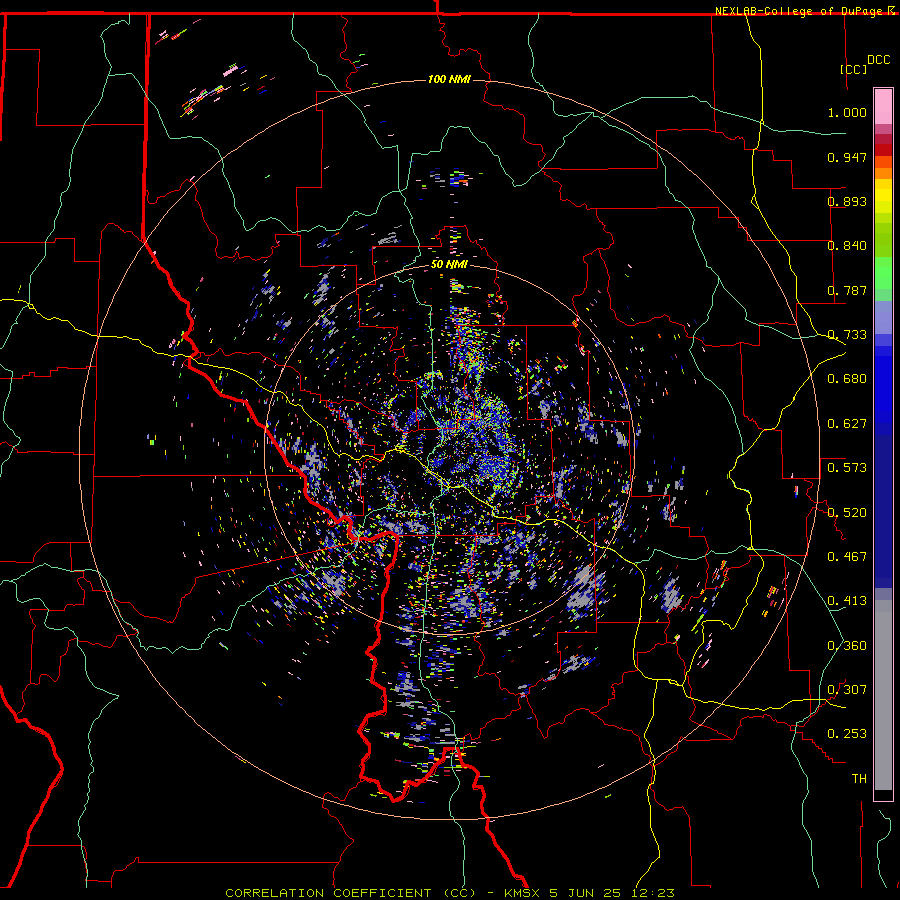The width and height of the screenshot is (900, 900).
Task: Click the 0.733 value on the color scale
Action: [x=847, y=335]
